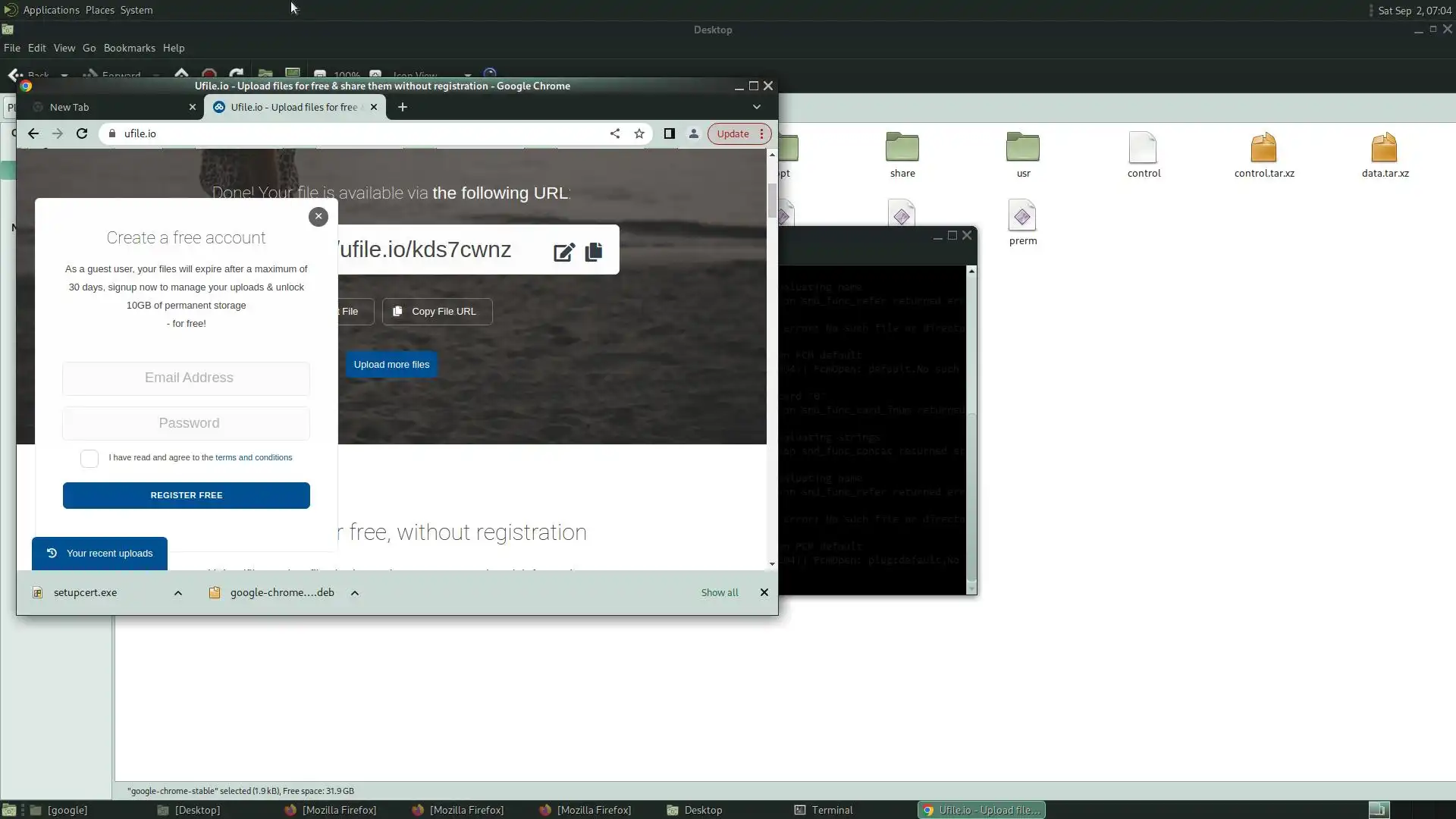This screenshot has width=1456, height=819.
Task: Bookmark page with the star icon
Action: point(639,133)
